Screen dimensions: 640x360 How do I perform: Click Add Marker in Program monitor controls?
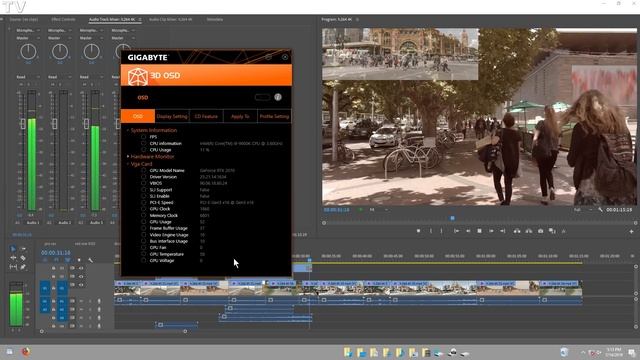[418, 231]
